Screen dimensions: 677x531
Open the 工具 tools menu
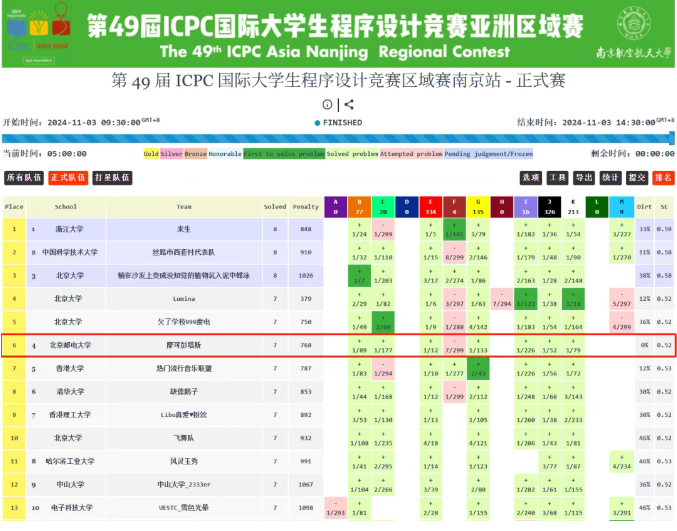click(x=557, y=177)
